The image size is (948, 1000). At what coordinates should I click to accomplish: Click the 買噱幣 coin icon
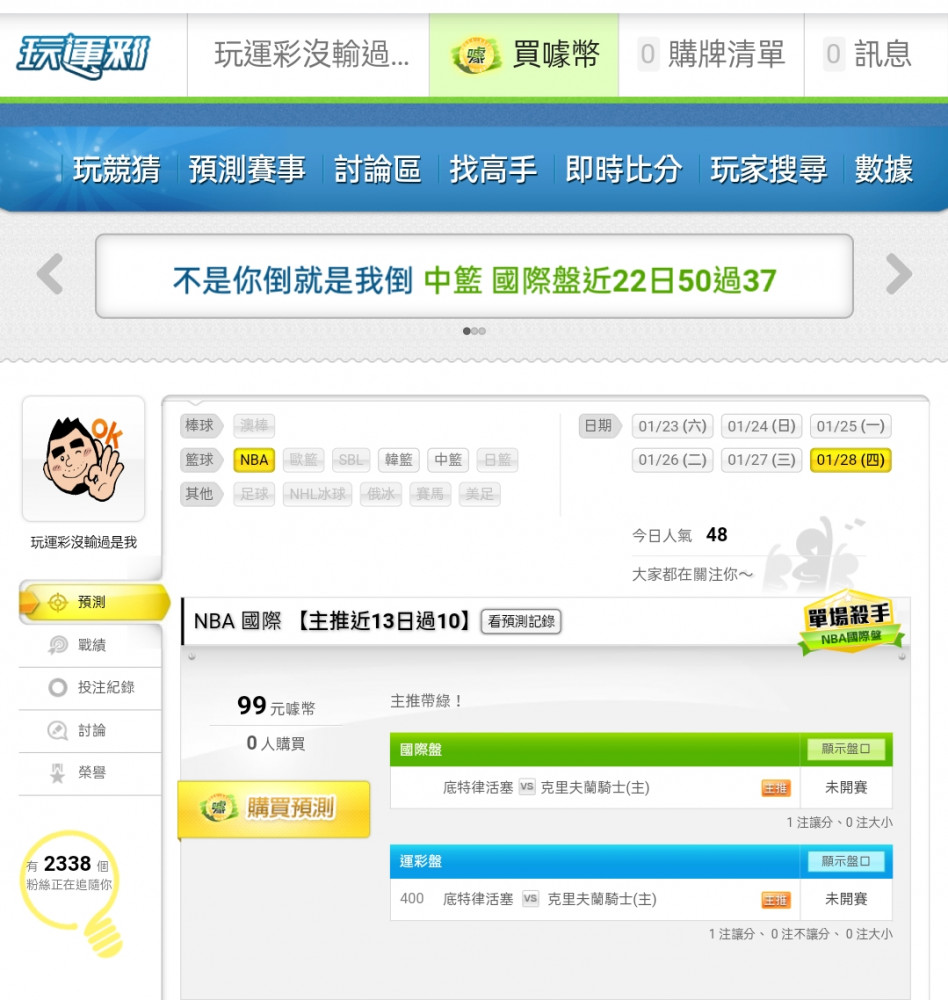pyautogui.click(x=475, y=55)
